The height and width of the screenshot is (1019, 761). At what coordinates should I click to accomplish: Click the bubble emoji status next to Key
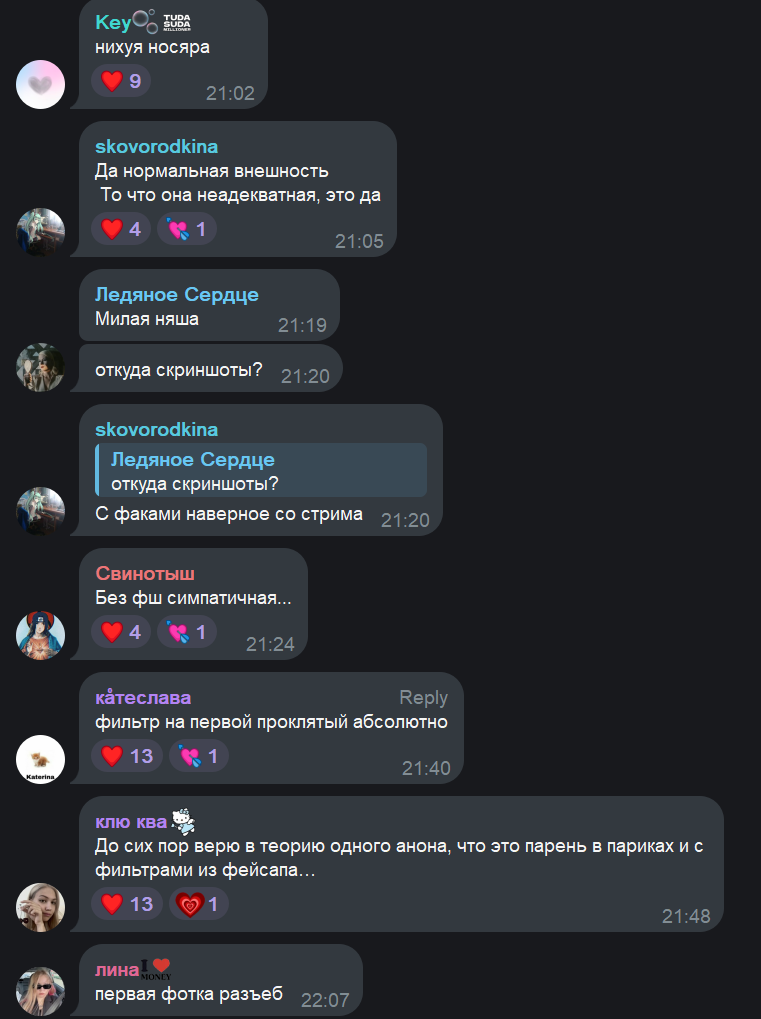(145, 21)
